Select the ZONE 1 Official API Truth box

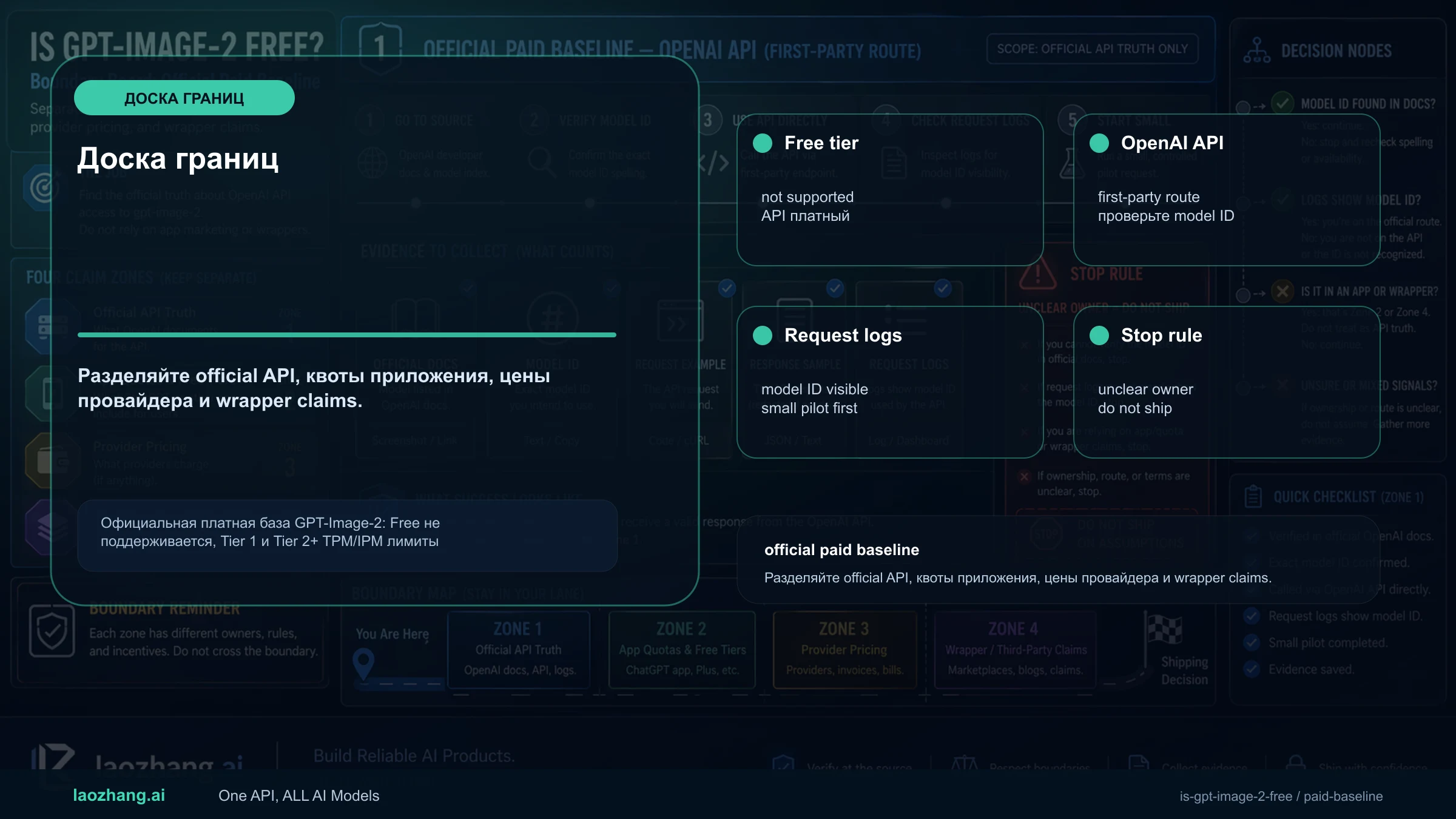pos(519,650)
